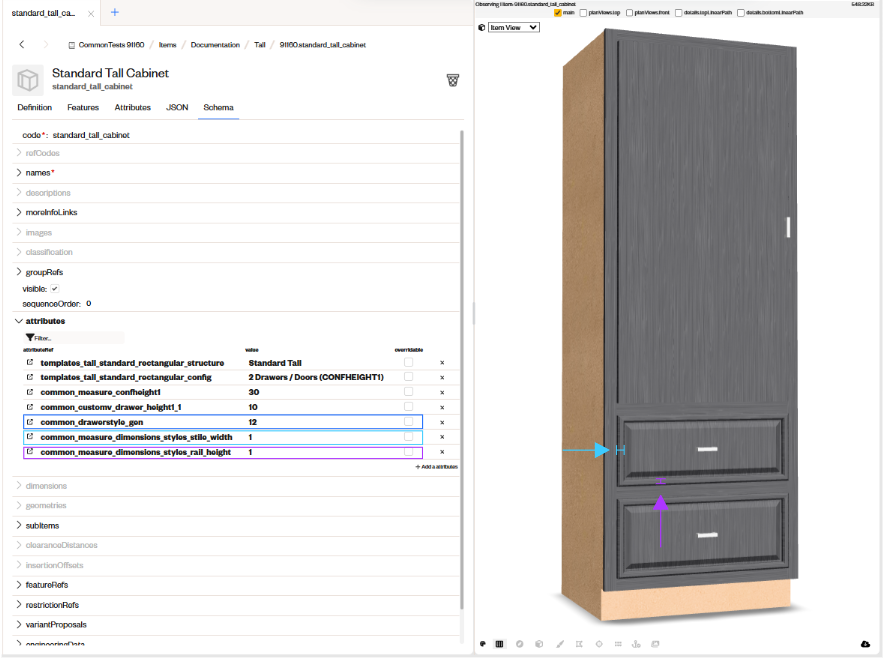Open link icon for stile_width attribute
Viewport: 885px width, 659px height.
coord(30,436)
